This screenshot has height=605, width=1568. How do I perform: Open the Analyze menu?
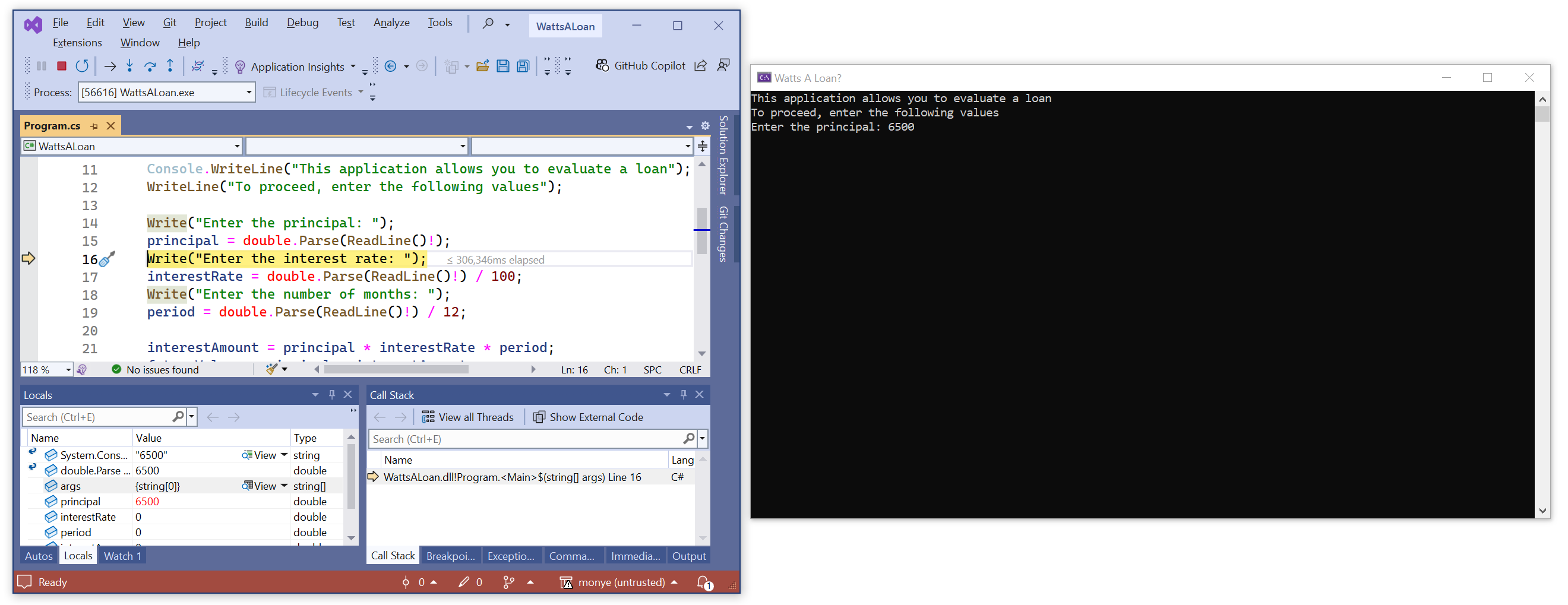click(391, 23)
